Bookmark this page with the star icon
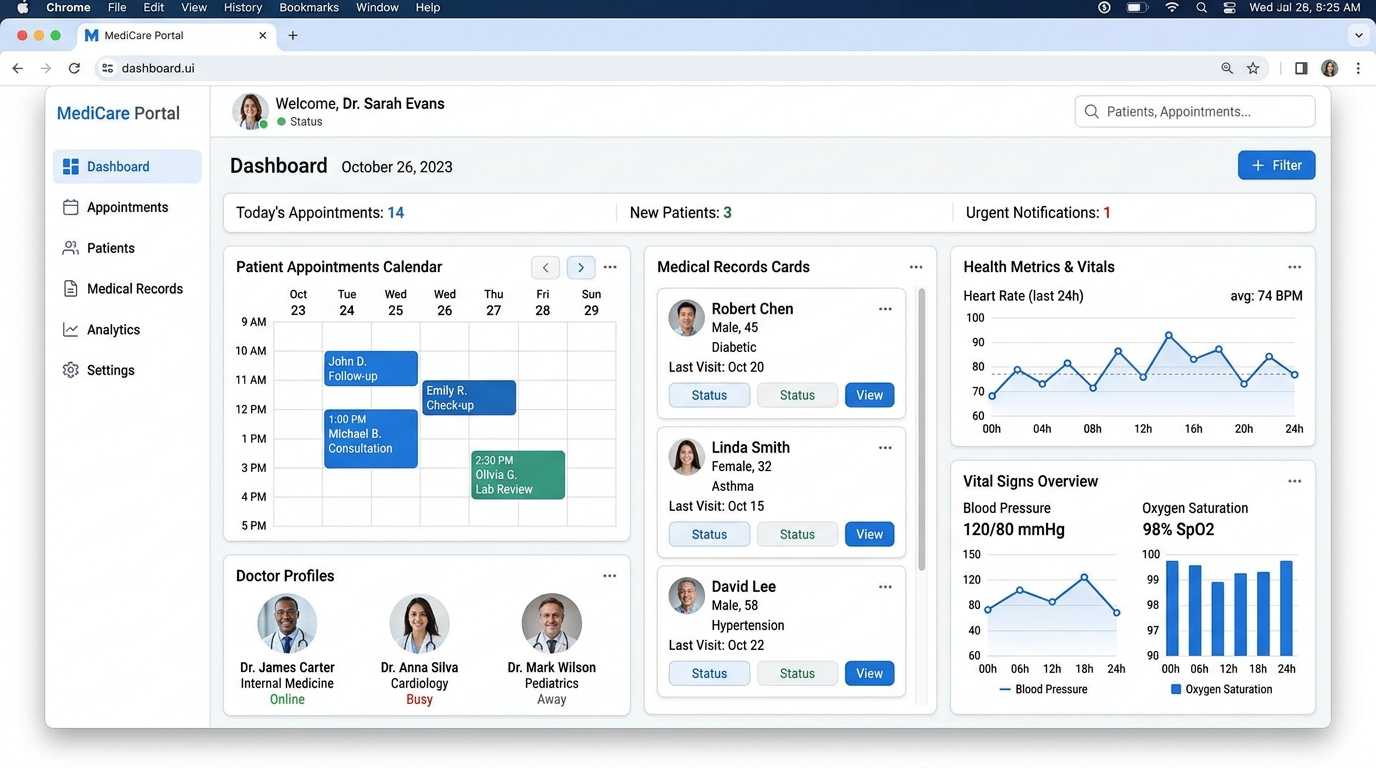Viewport: 1376px width, 768px height. pos(1253,68)
